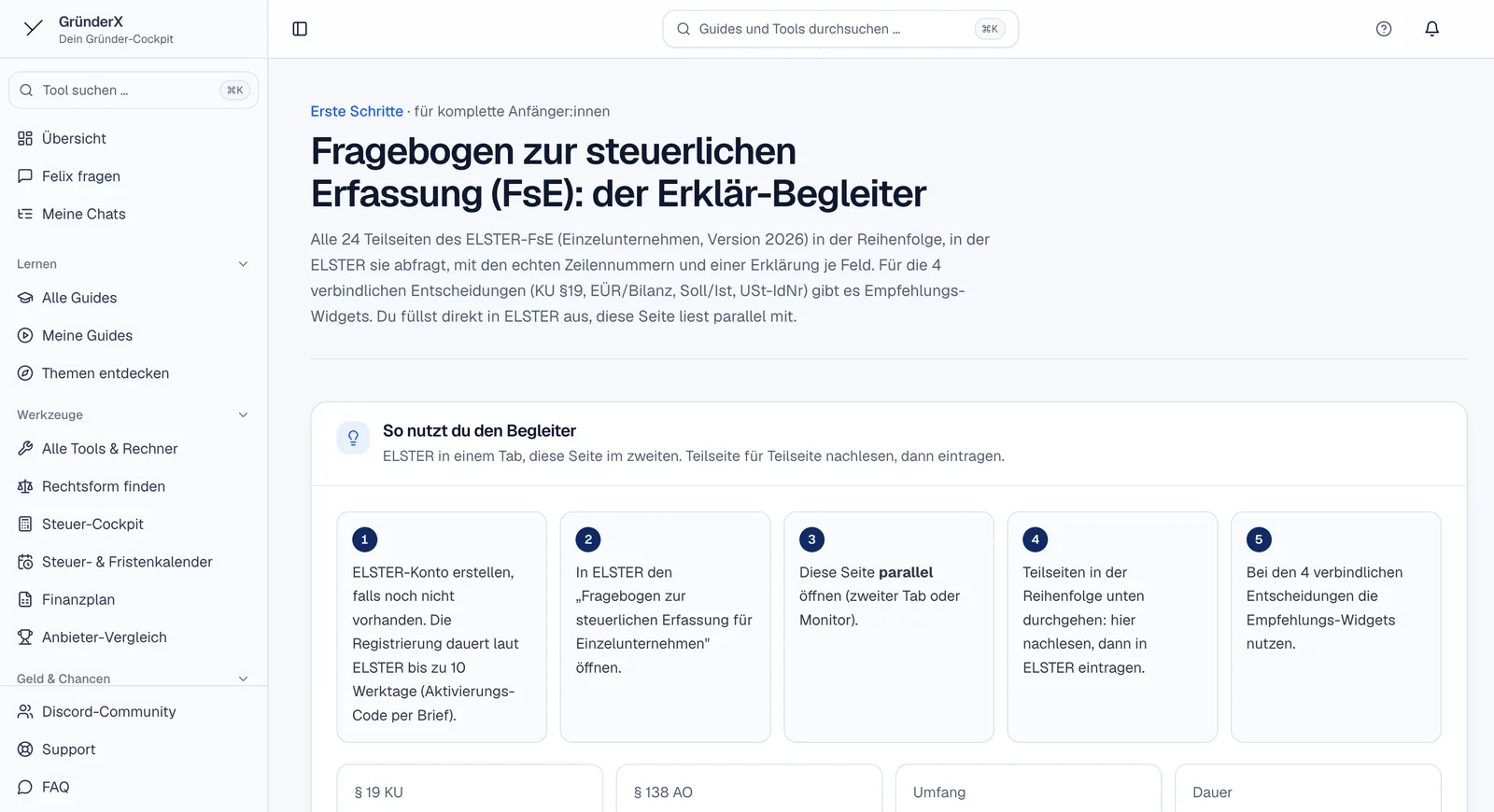Open the Finanzplan tool
Screen dimensions: 1494x812
click(134, 599)
